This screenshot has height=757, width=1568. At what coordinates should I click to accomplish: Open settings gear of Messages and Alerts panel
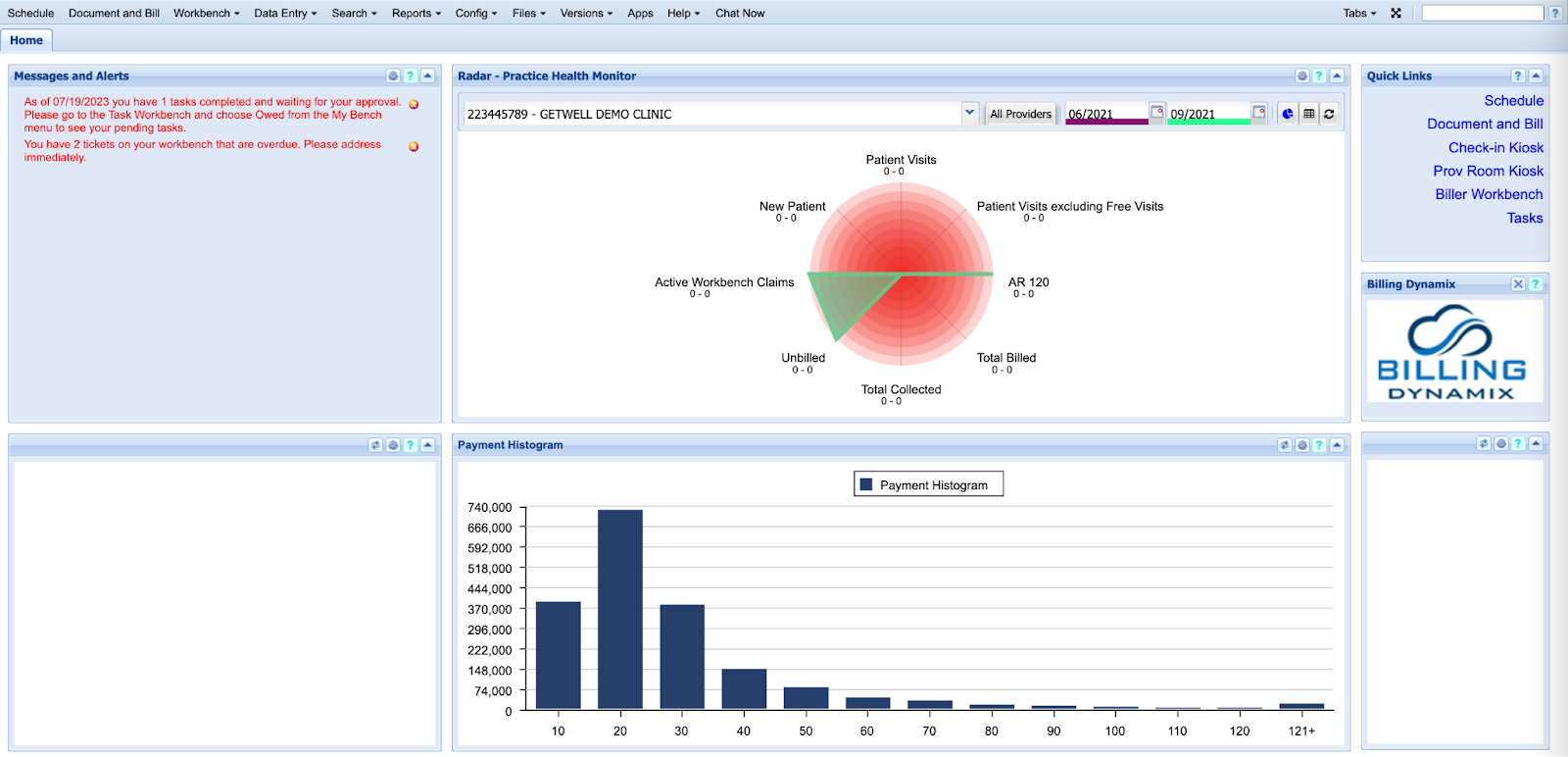coord(393,76)
